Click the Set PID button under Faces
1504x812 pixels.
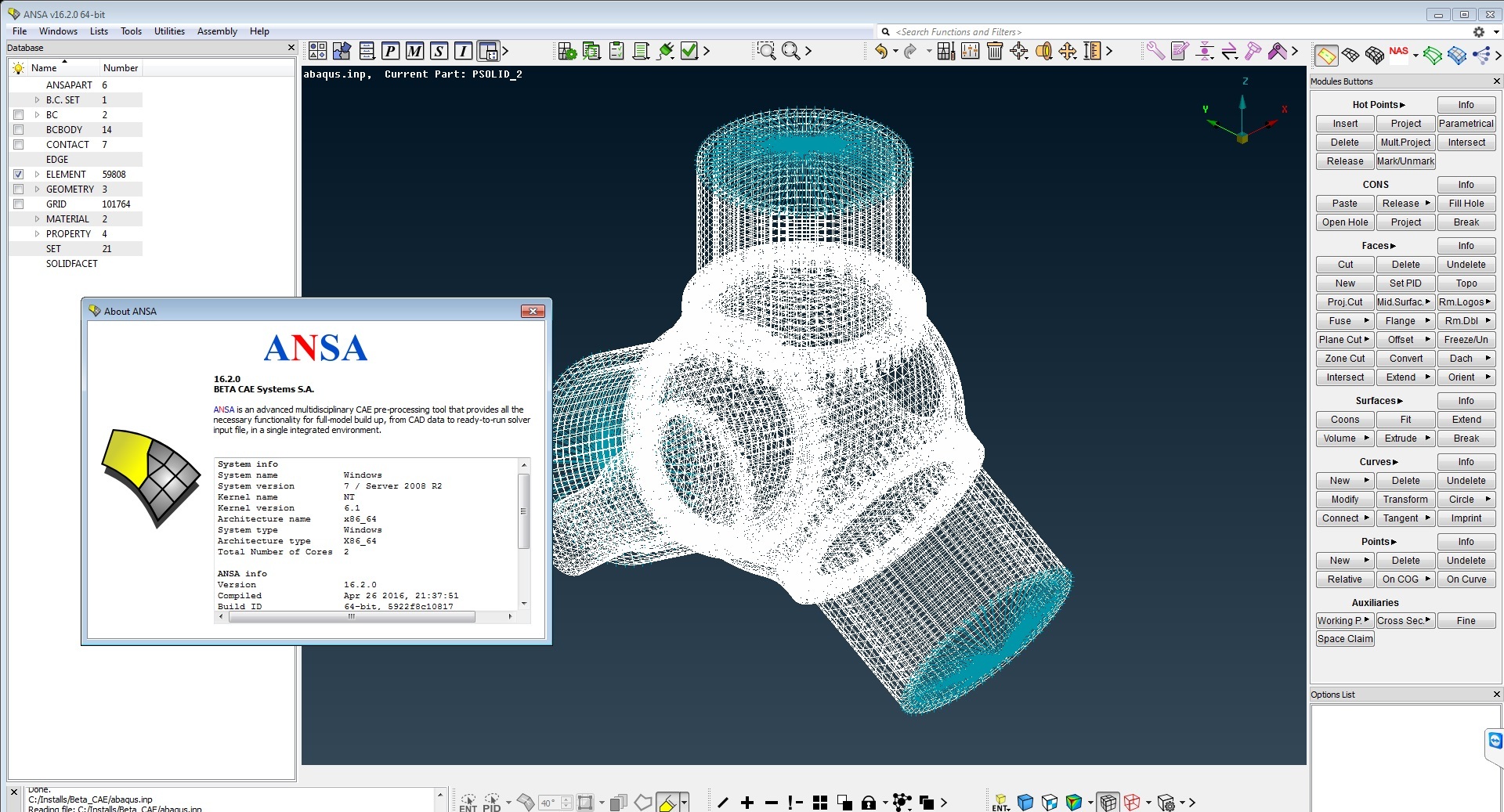point(1405,283)
